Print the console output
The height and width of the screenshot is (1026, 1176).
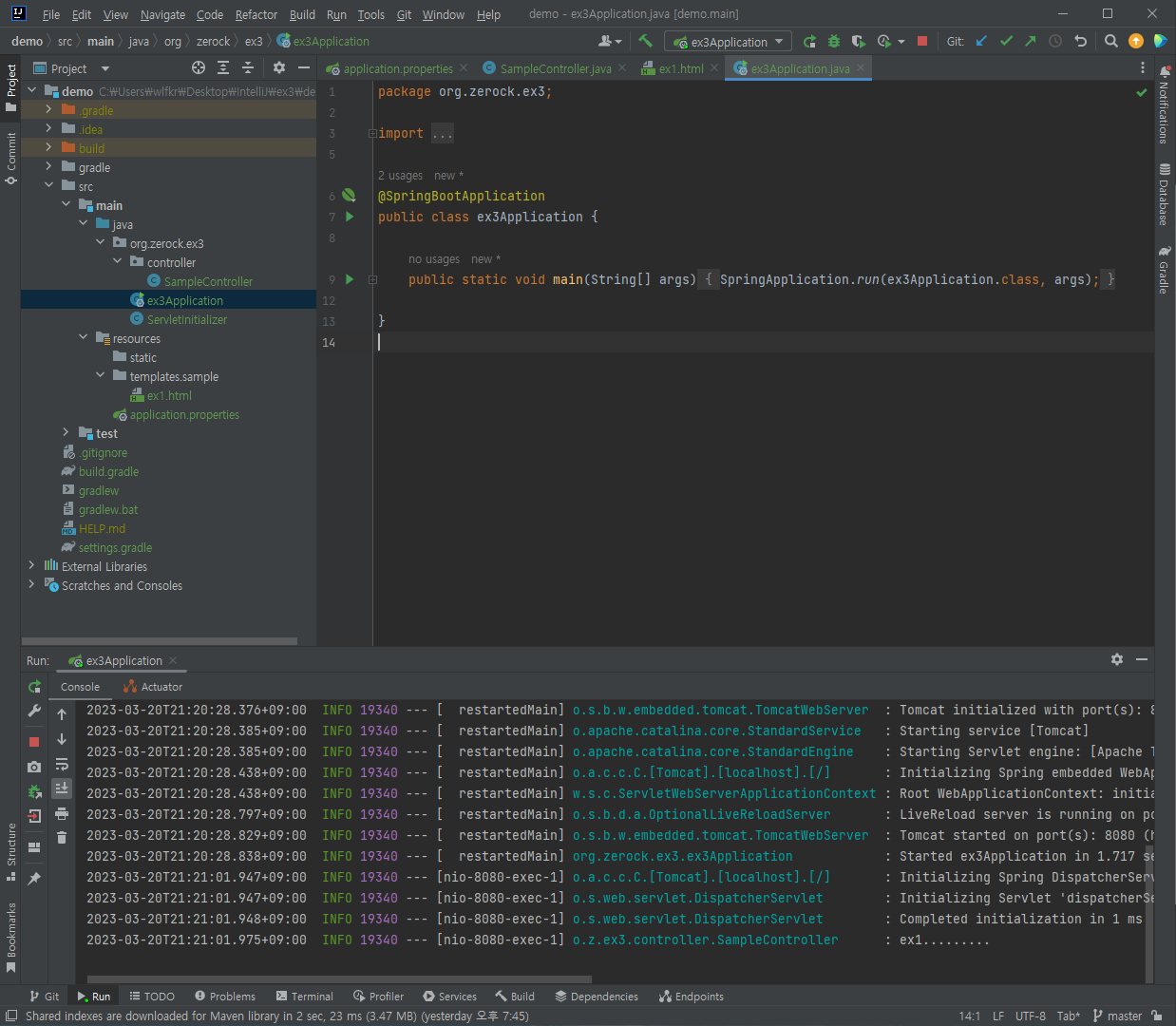[62, 813]
